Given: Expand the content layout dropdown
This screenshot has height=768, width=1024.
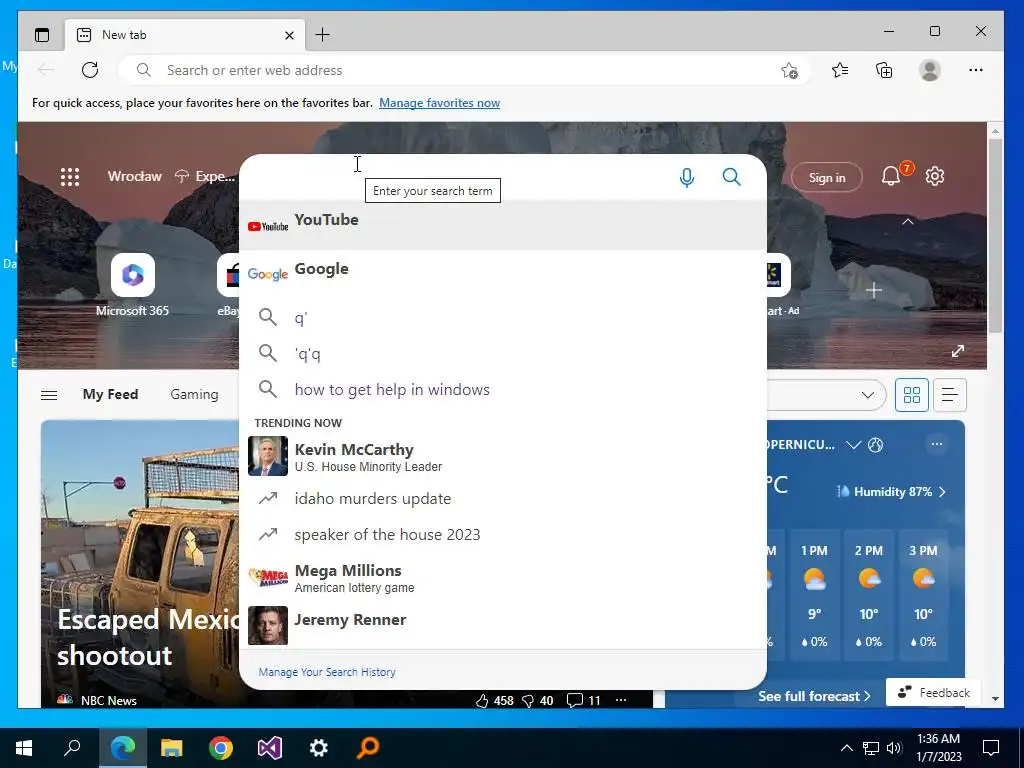Looking at the screenshot, I should 867,395.
